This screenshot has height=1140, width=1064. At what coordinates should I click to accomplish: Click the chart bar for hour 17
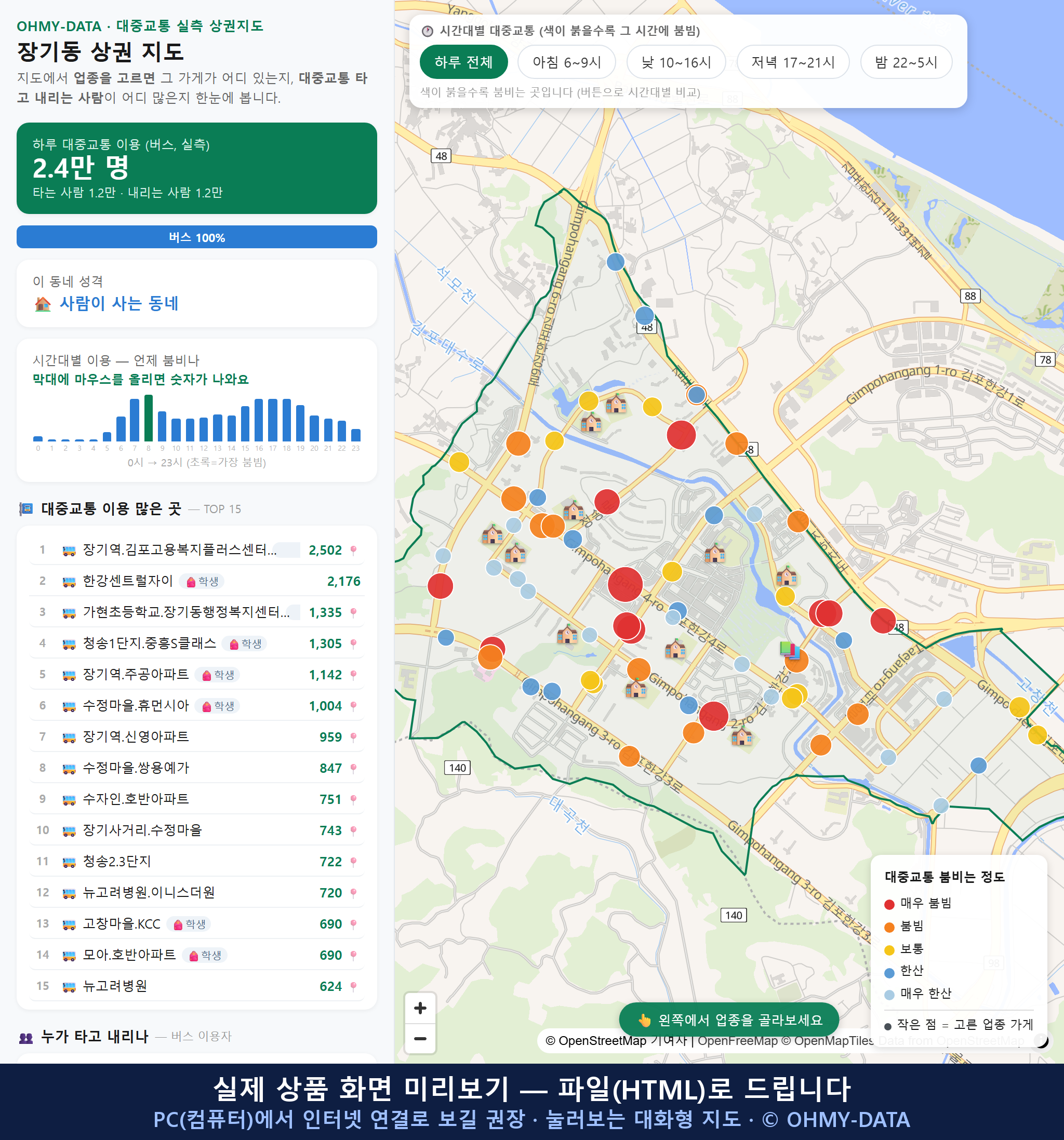tap(273, 420)
